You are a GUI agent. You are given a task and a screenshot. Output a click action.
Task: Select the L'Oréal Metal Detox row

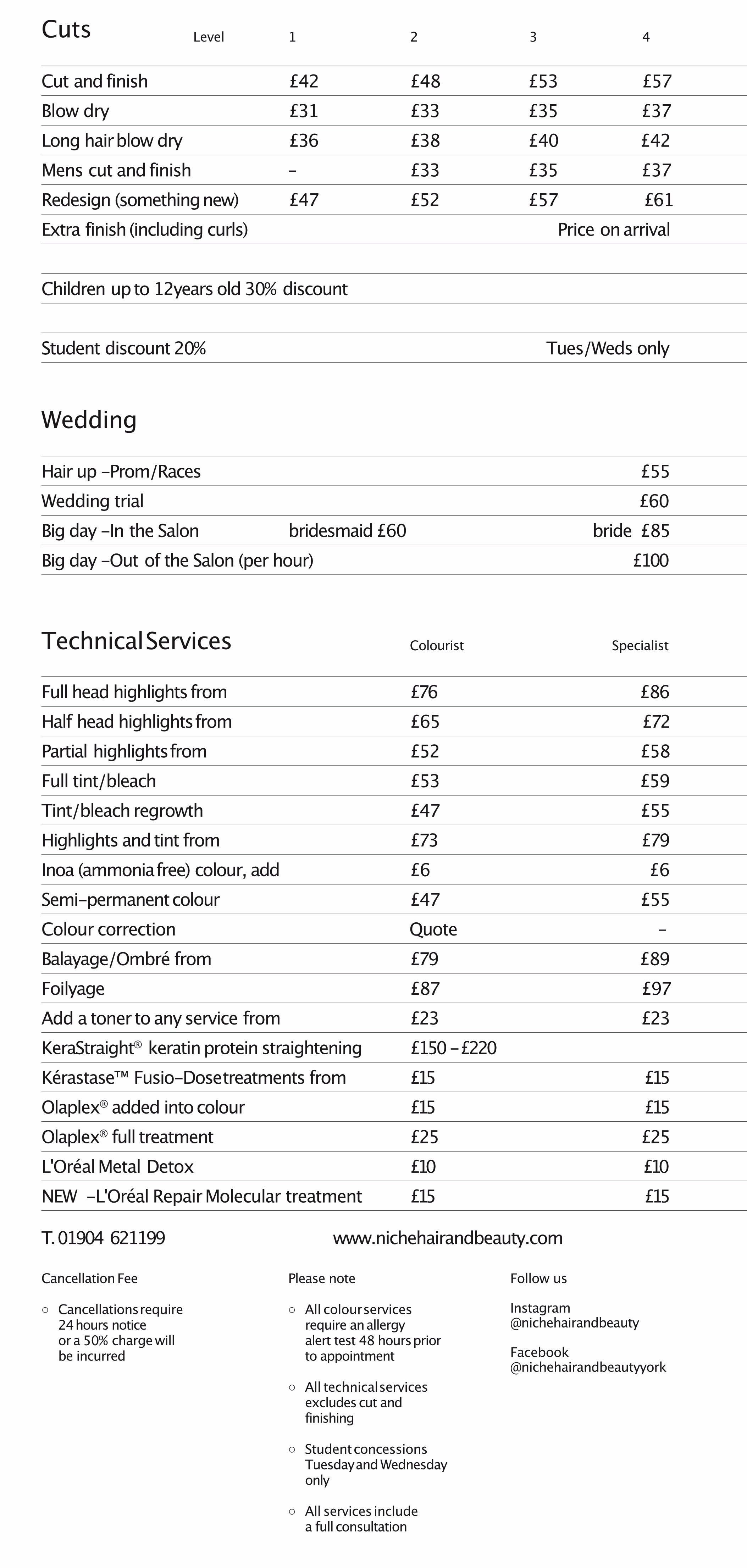(394, 1167)
